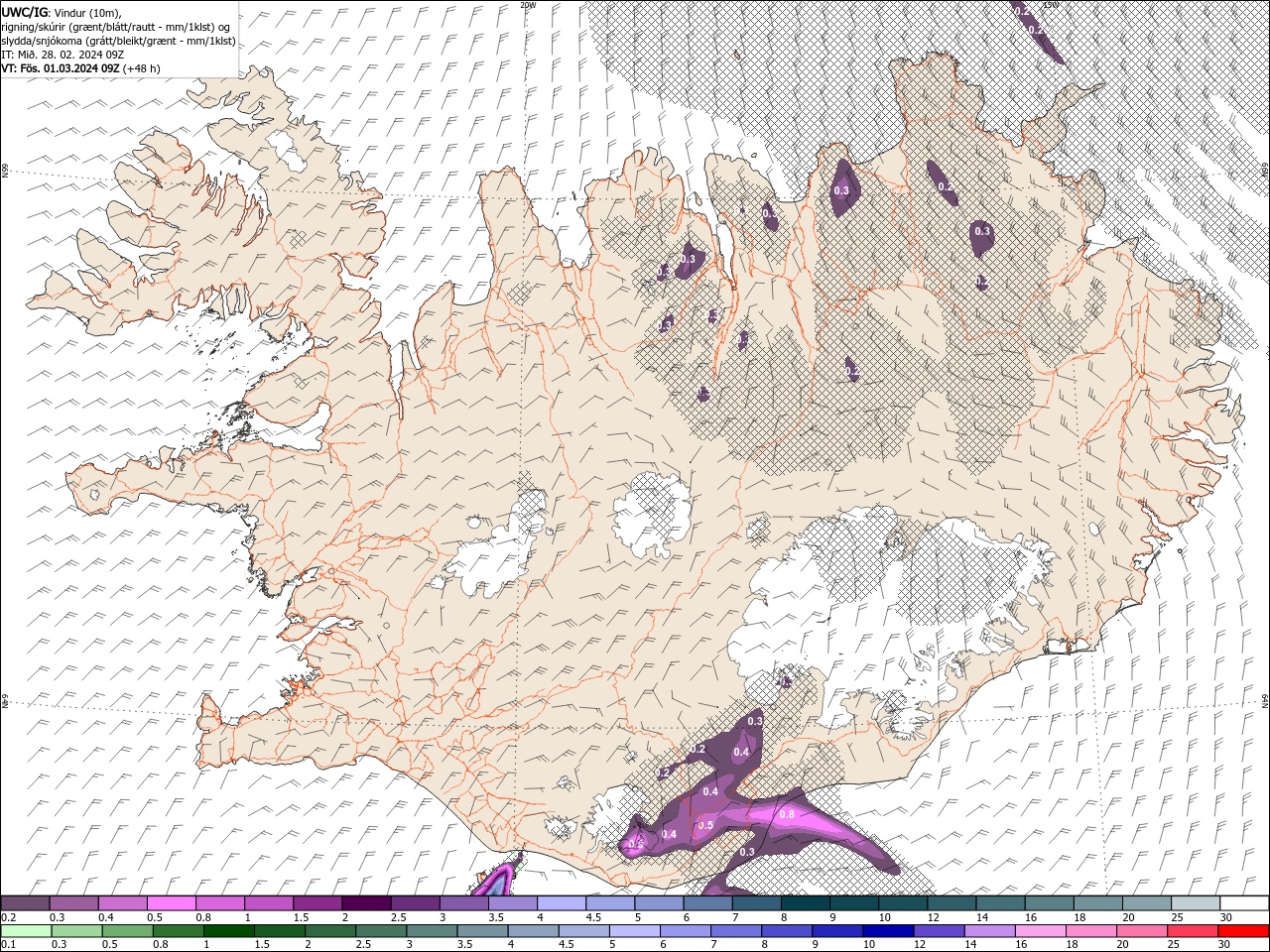The height and width of the screenshot is (952, 1270).
Task: Click the 'UWC/IG' title label
Action: [24, 12]
